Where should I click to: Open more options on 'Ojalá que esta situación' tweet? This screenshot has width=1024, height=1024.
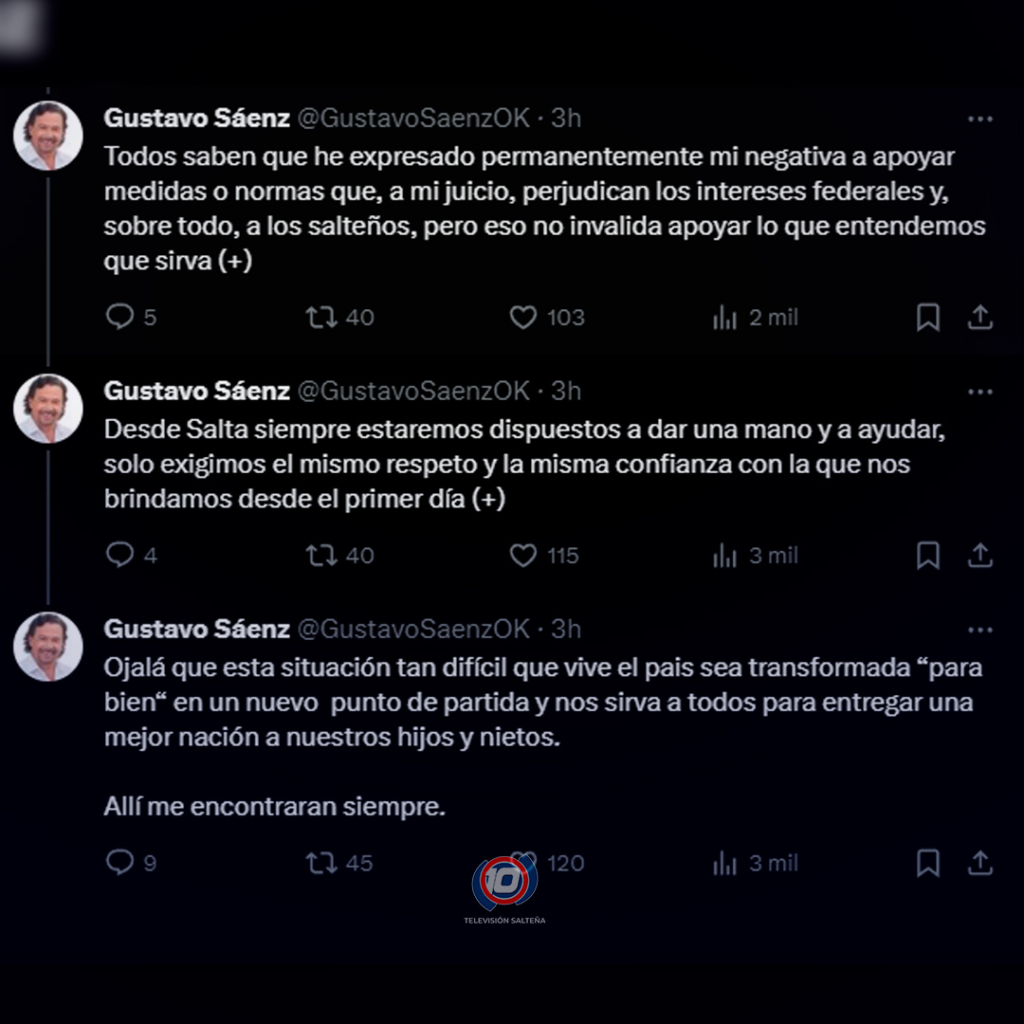tap(980, 629)
